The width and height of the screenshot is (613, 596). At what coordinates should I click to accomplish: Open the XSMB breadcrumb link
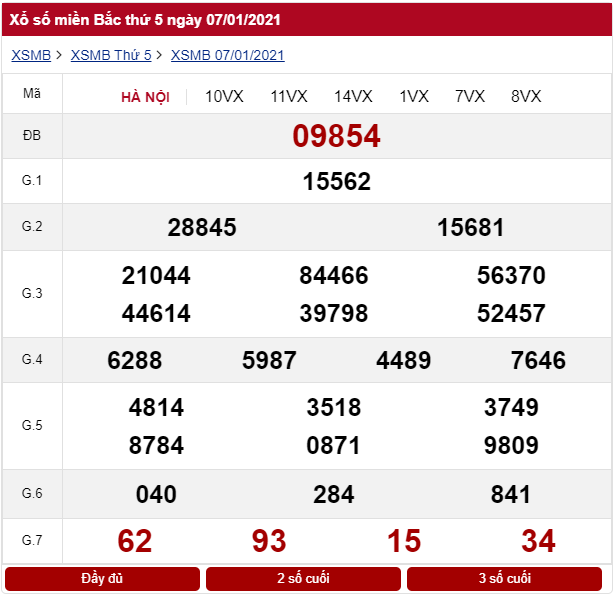pyautogui.click(x=31, y=55)
